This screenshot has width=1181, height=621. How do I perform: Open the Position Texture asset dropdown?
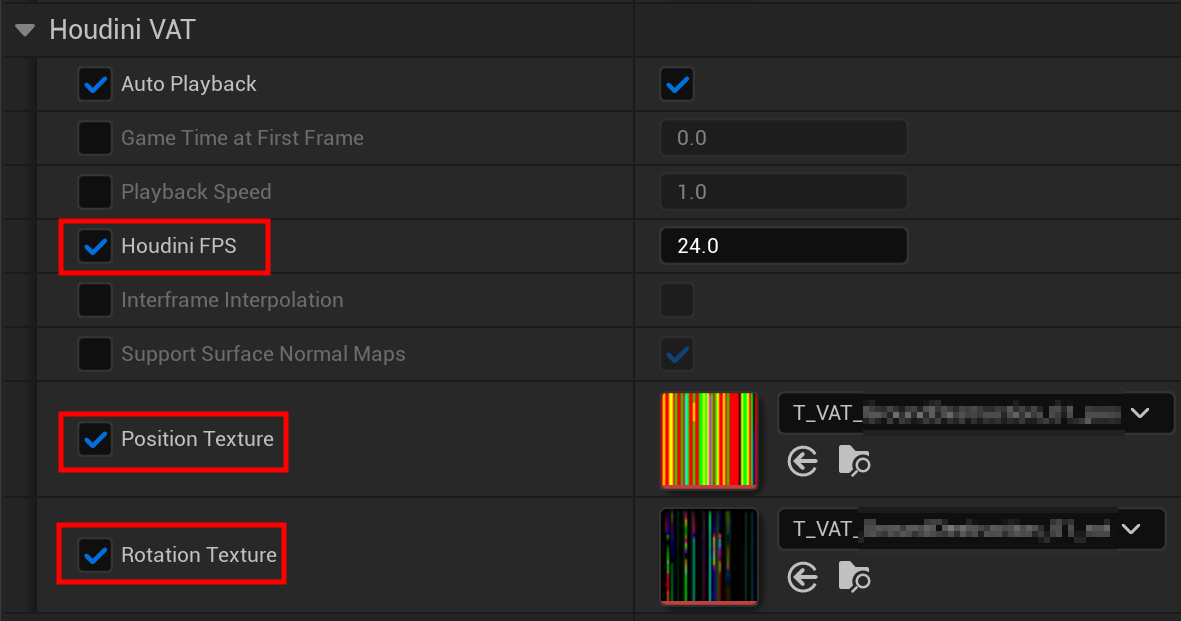[x=975, y=413]
